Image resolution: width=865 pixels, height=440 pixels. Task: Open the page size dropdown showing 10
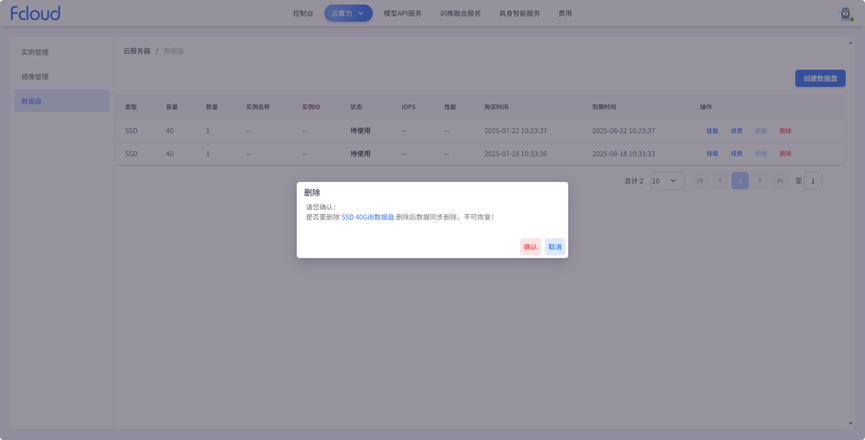[x=668, y=180]
